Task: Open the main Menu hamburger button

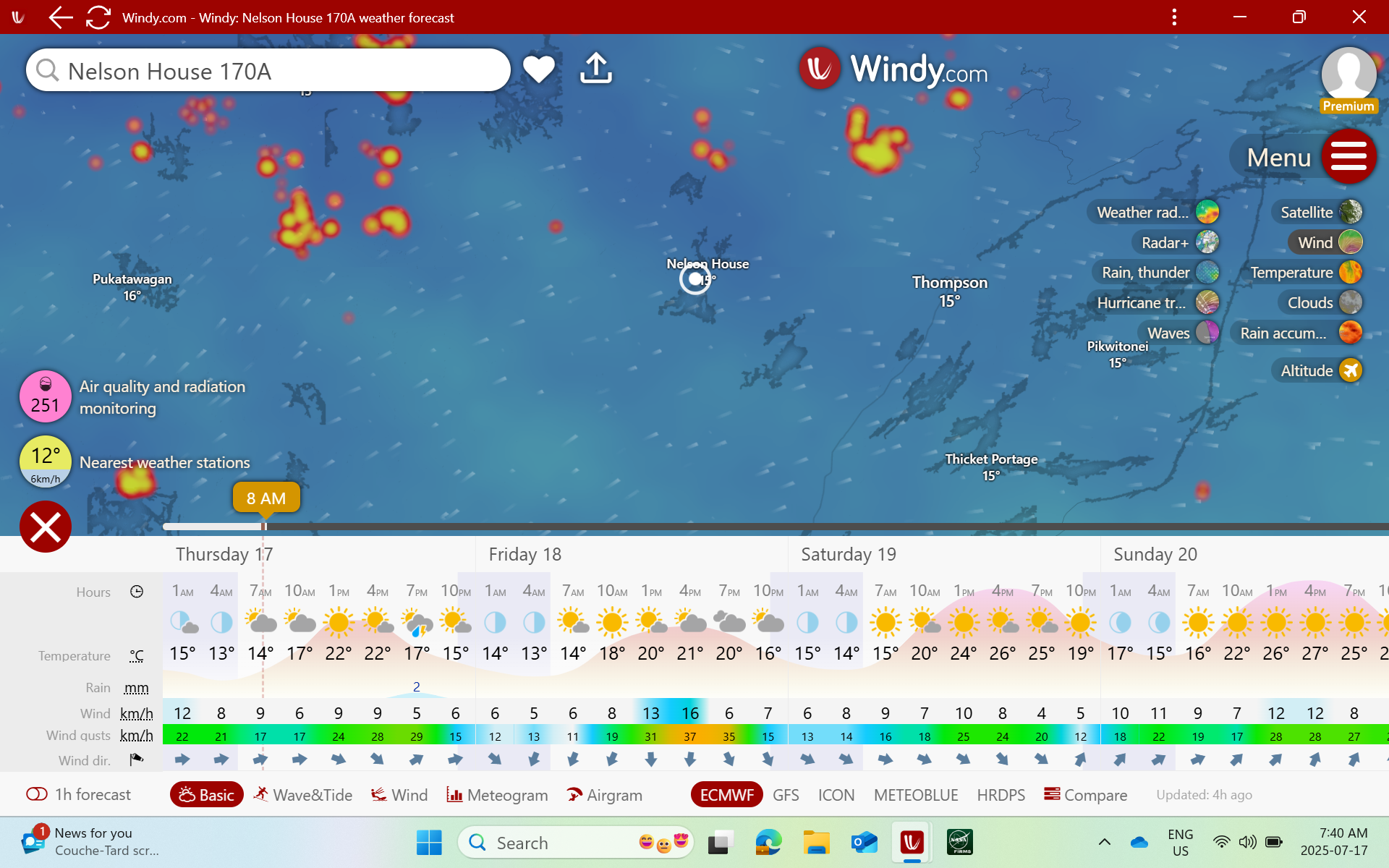Action: pos(1348,156)
